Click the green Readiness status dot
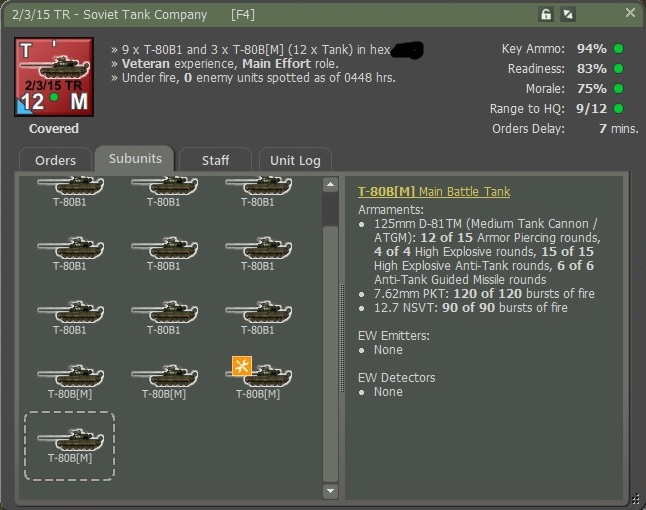This screenshot has width=646, height=510. pyautogui.click(x=618, y=68)
